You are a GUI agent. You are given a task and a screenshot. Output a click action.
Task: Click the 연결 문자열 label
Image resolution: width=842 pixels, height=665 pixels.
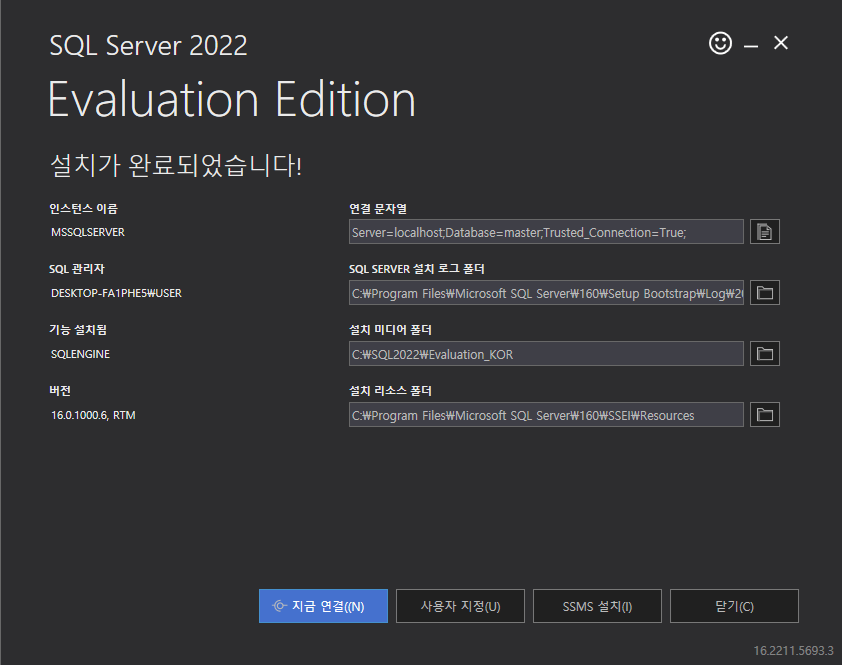pyautogui.click(x=378, y=209)
